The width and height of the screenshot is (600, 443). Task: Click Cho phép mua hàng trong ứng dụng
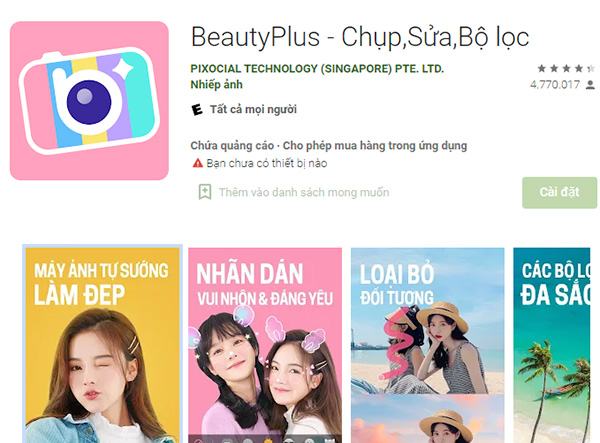pyautogui.click(x=375, y=146)
